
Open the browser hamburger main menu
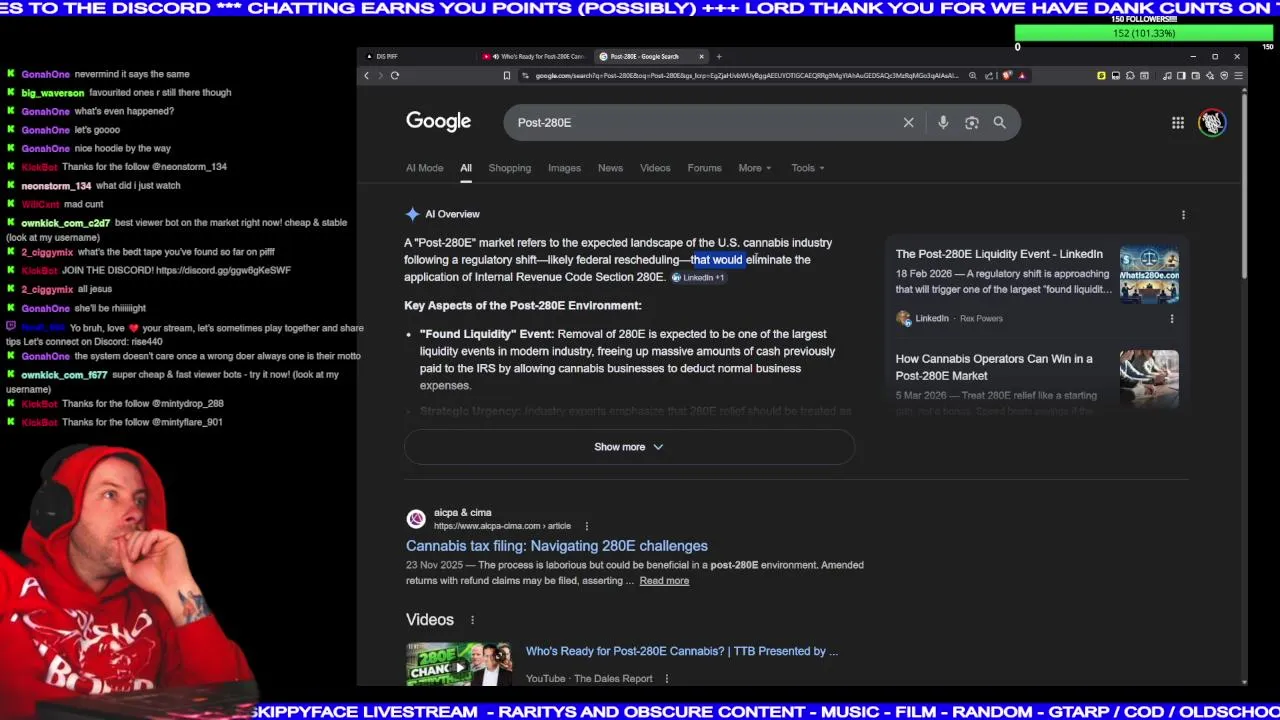(1238, 76)
